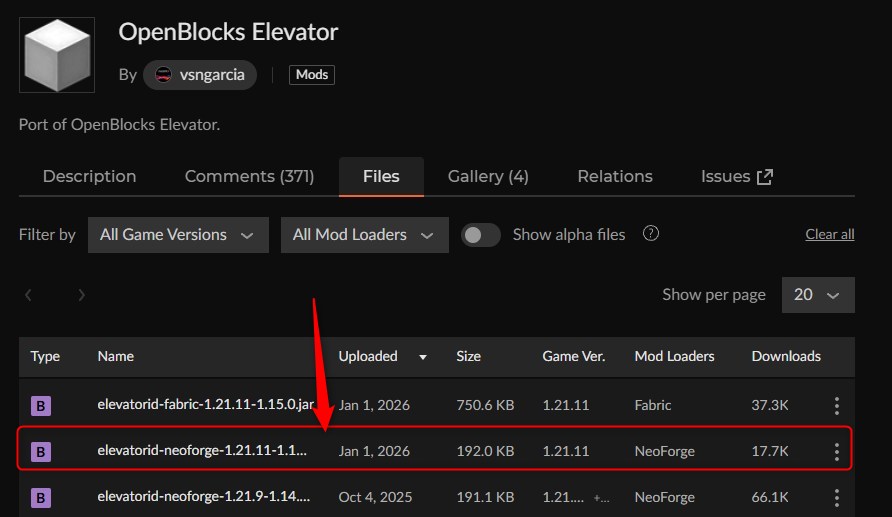Open Show per page dropdown
The image size is (892, 517).
click(x=817, y=295)
